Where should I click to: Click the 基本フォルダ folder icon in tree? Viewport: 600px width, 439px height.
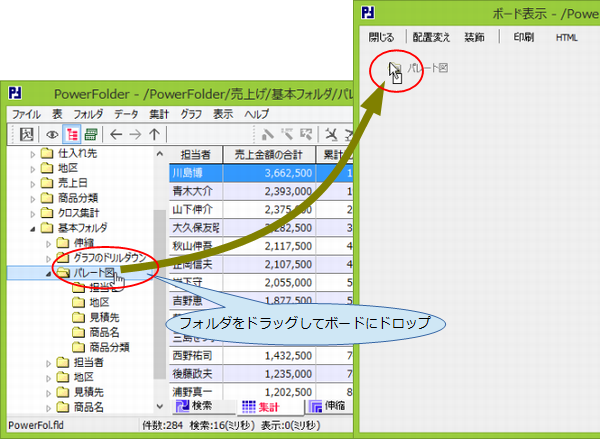(x=47, y=228)
